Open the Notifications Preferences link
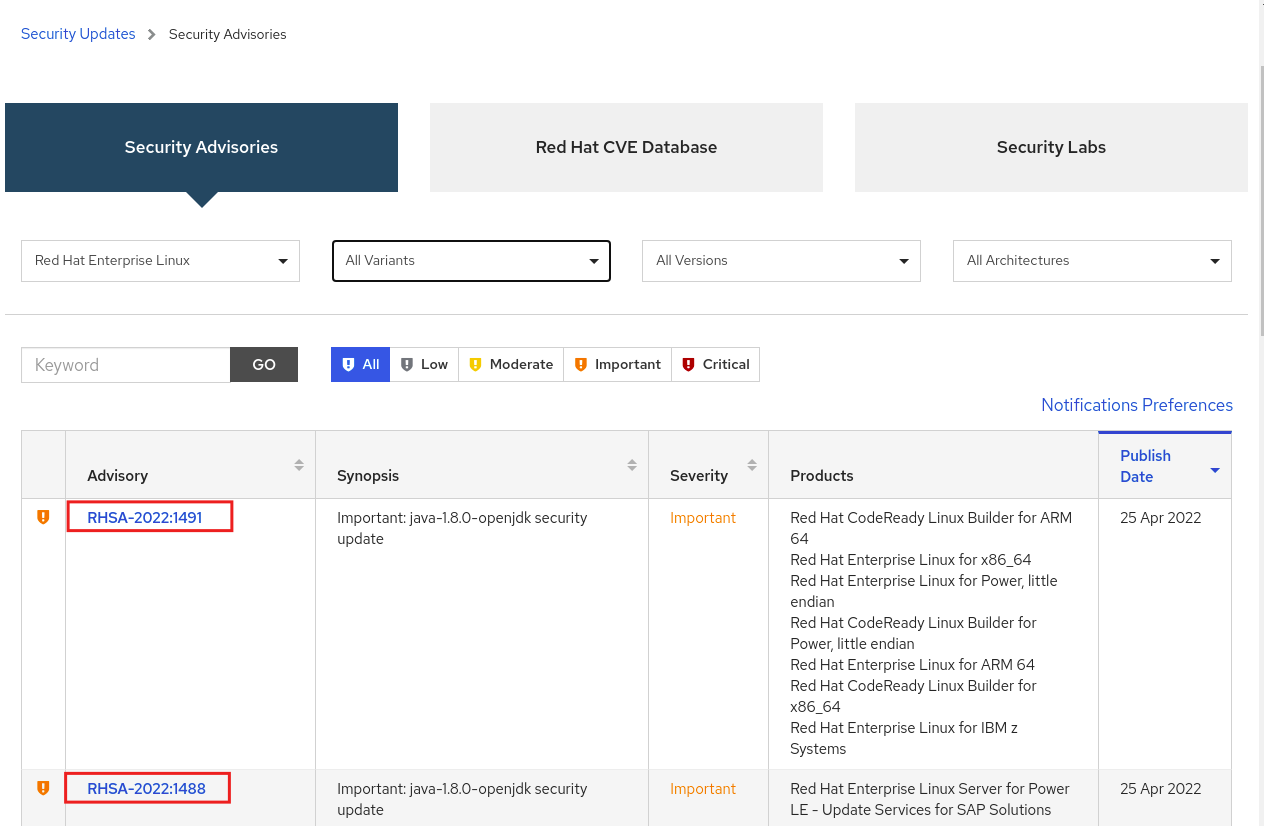The height and width of the screenshot is (826, 1264). click(x=1136, y=405)
